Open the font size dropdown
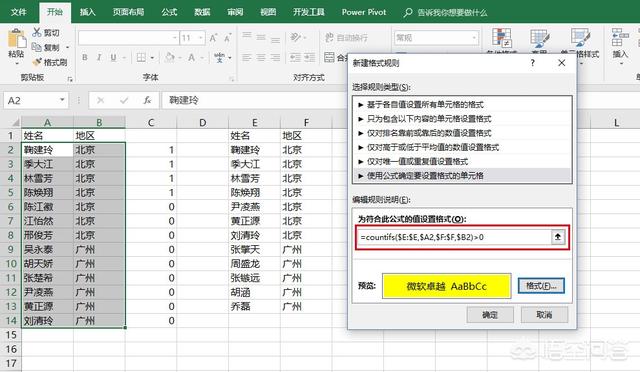Viewport: 640px width, 372px height. 201,38
